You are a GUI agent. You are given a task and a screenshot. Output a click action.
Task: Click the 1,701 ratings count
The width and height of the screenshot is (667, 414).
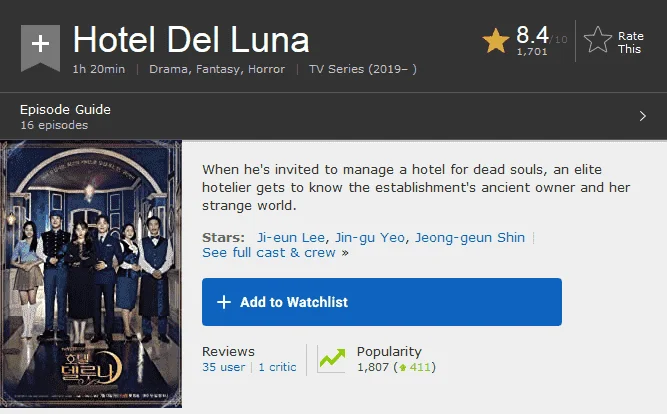click(x=532, y=52)
